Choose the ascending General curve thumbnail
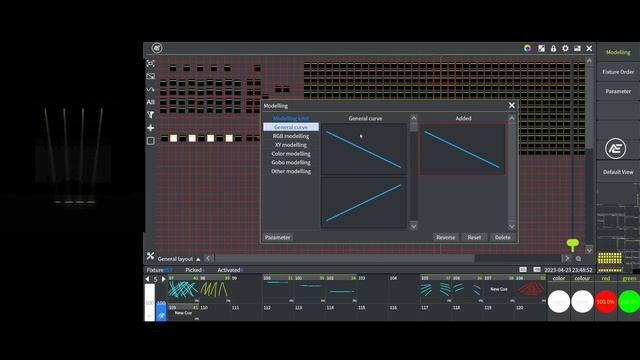640x360 pixels. 363,202
